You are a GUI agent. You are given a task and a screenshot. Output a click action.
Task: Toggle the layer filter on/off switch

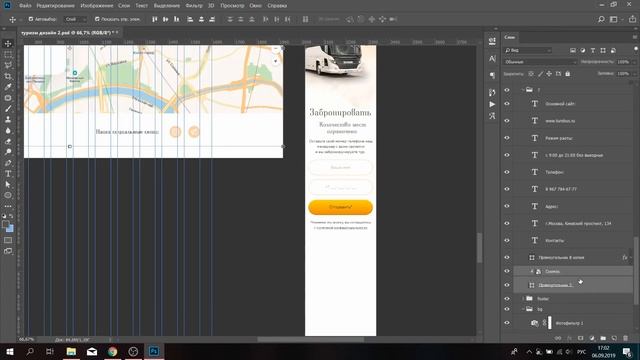coord(636,49)
